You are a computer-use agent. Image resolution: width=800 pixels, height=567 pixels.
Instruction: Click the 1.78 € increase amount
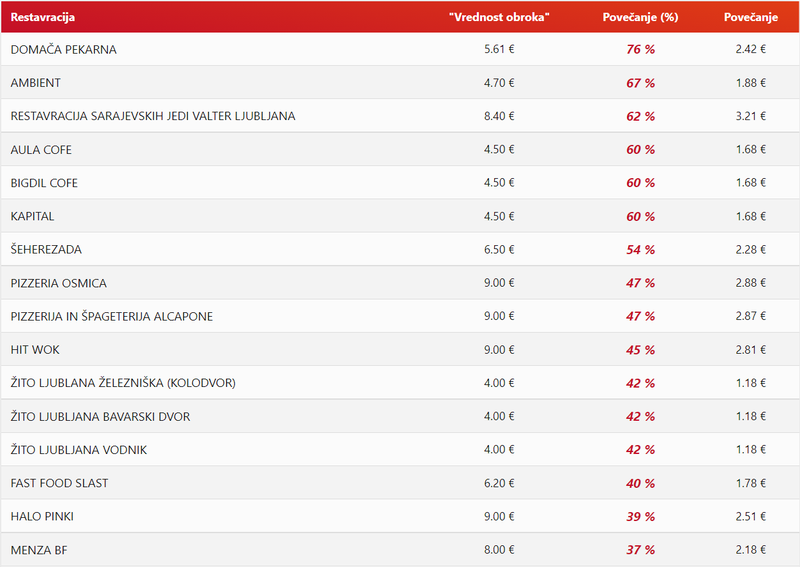point(751,483)
